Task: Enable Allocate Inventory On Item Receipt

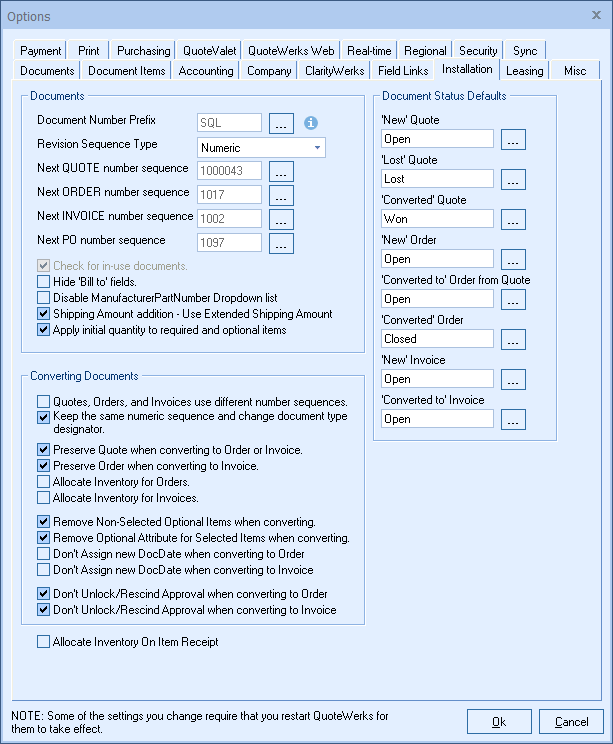Action: coord(43,642)
